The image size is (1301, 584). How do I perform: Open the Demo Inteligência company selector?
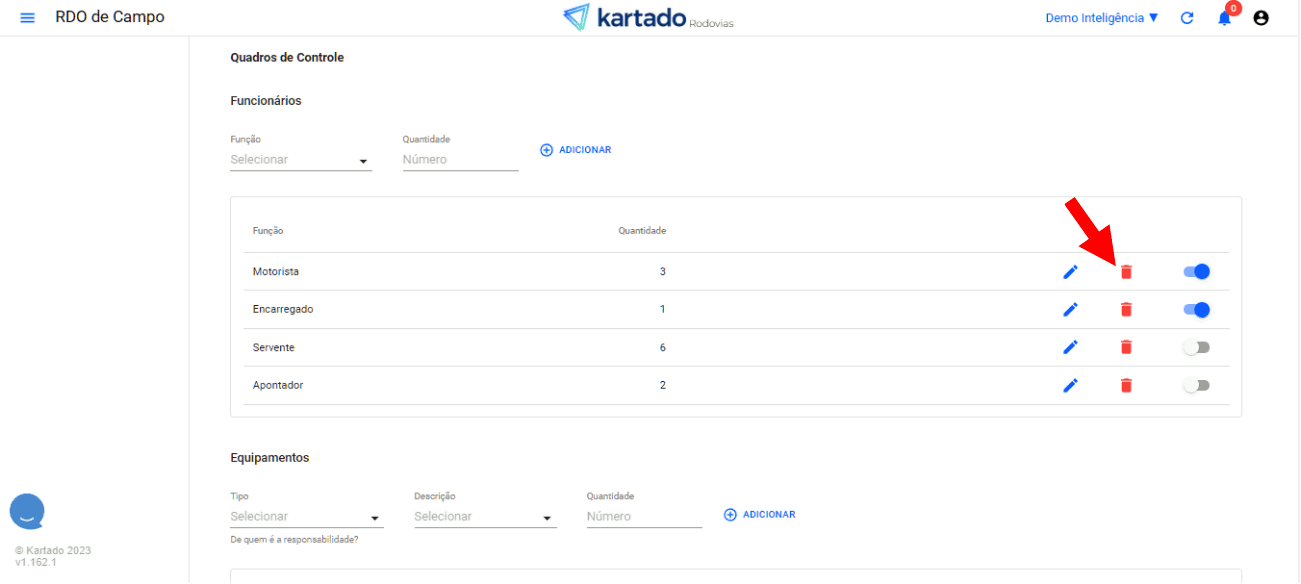(1101, 18)
